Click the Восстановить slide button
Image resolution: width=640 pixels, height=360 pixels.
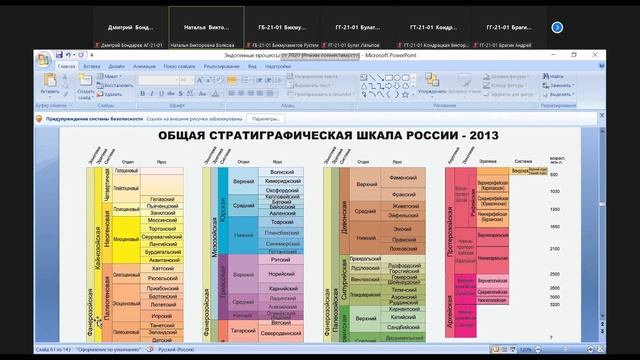tap(115, 85)
